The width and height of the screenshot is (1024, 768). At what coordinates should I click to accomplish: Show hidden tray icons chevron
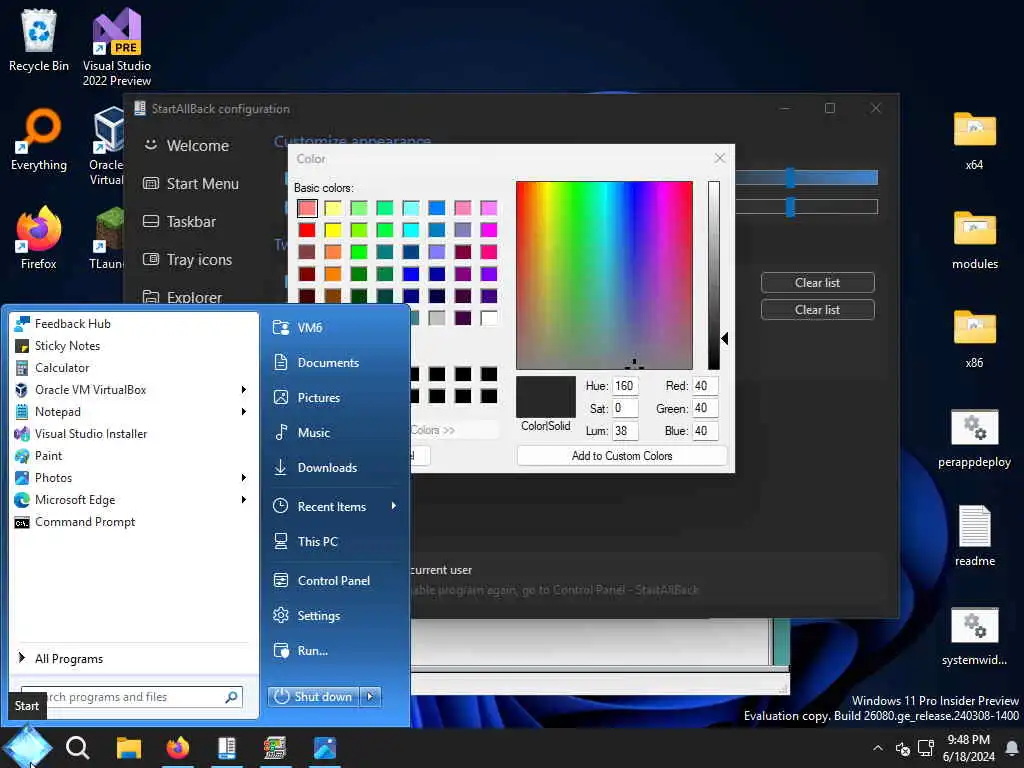click(x=878, y=748)
